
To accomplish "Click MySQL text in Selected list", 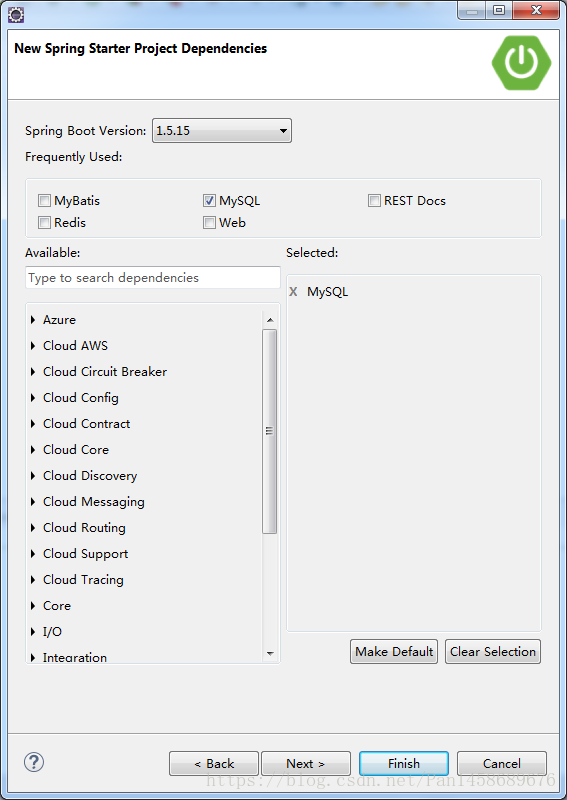I will pyautogui.click(x=327, y=292).
